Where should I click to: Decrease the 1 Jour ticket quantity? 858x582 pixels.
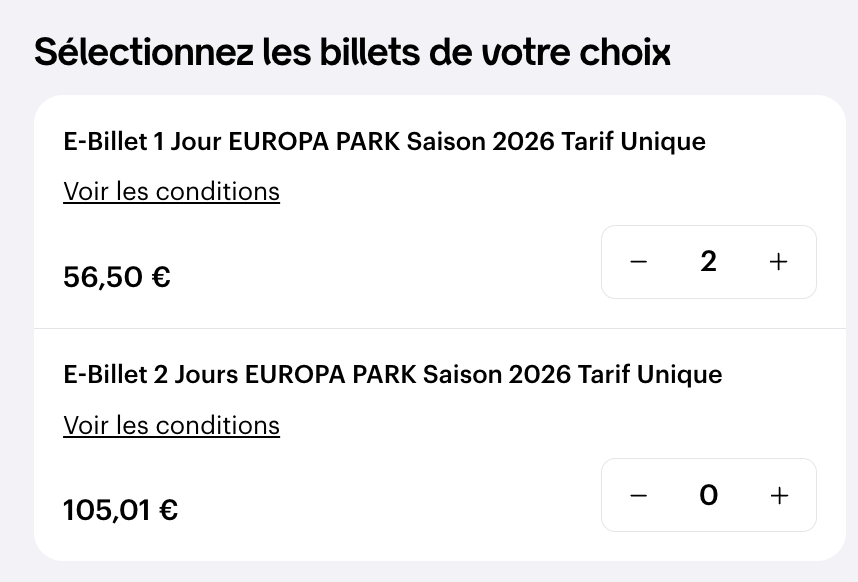point(639,262)
